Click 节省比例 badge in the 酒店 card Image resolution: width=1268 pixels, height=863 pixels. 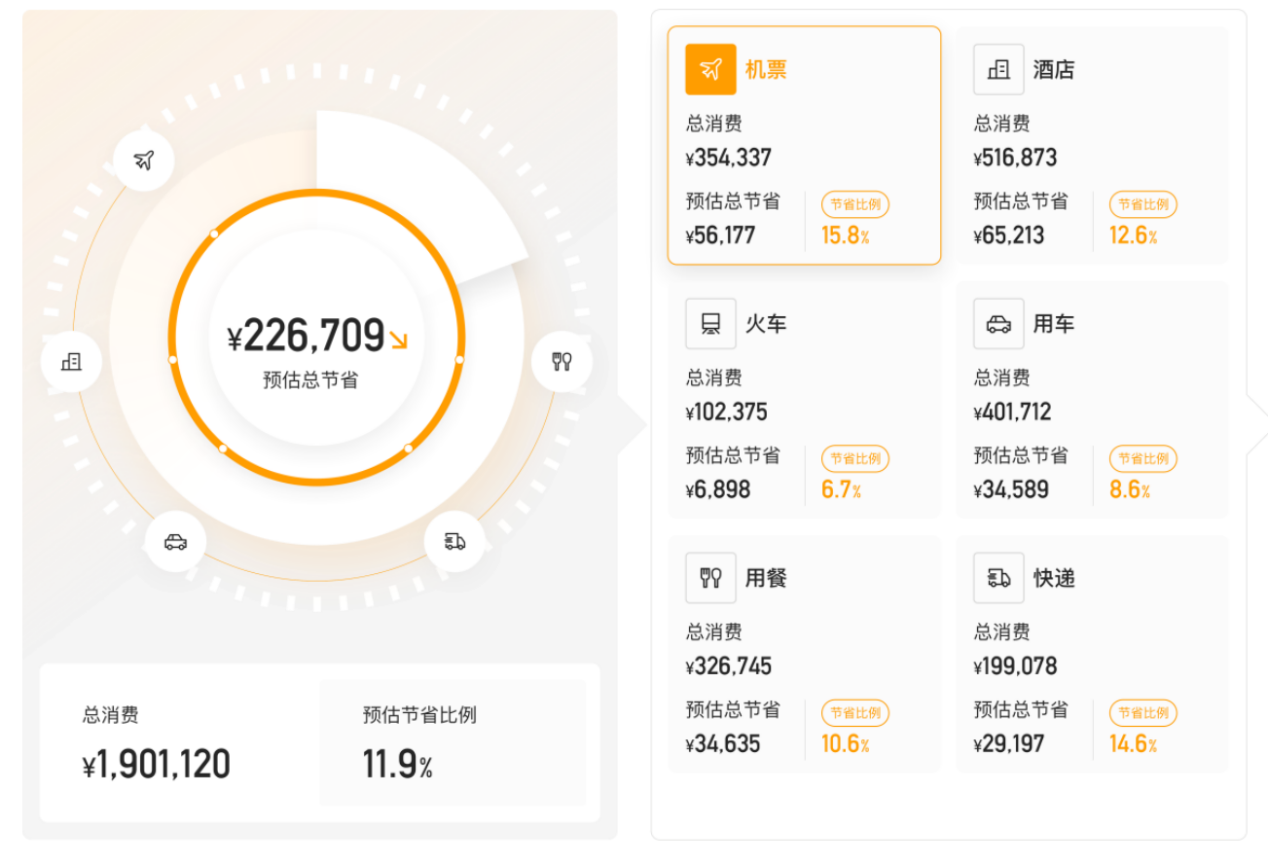(x=1143, y=205)
